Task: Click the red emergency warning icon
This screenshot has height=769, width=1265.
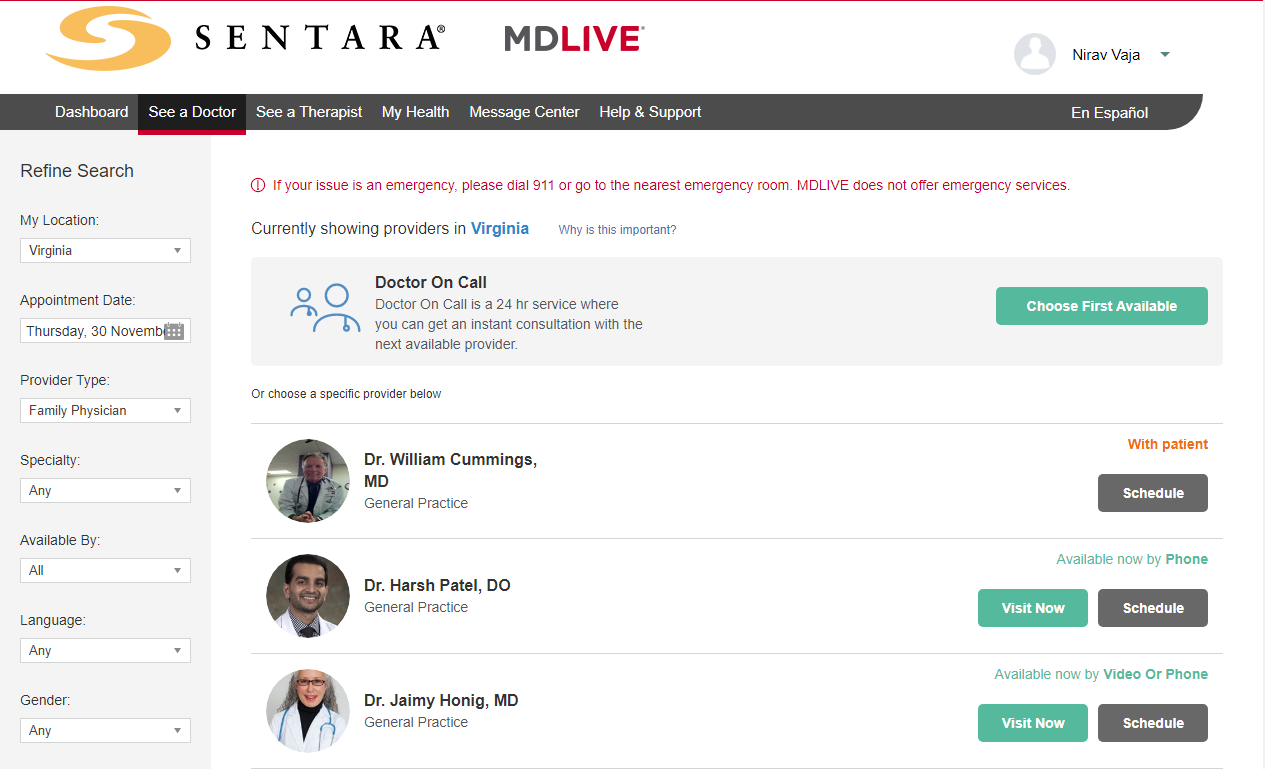Action: click(258, 185)
